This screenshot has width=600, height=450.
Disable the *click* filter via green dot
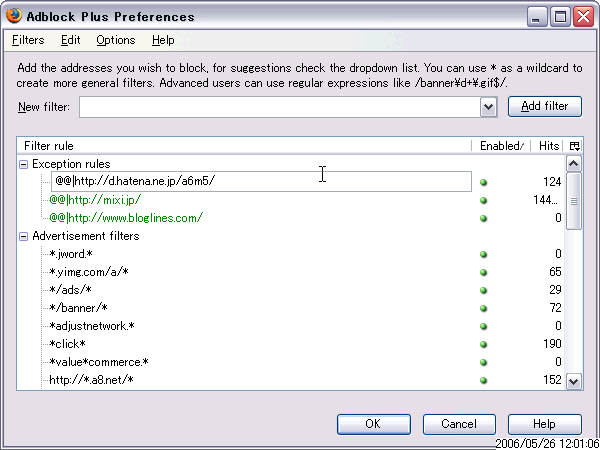click(x=483, y=344)
